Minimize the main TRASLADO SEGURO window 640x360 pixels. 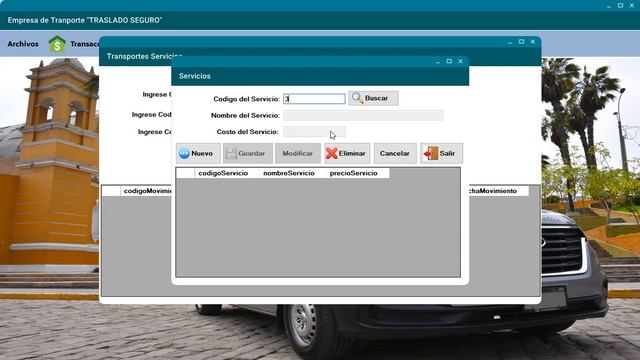point(609,6)
